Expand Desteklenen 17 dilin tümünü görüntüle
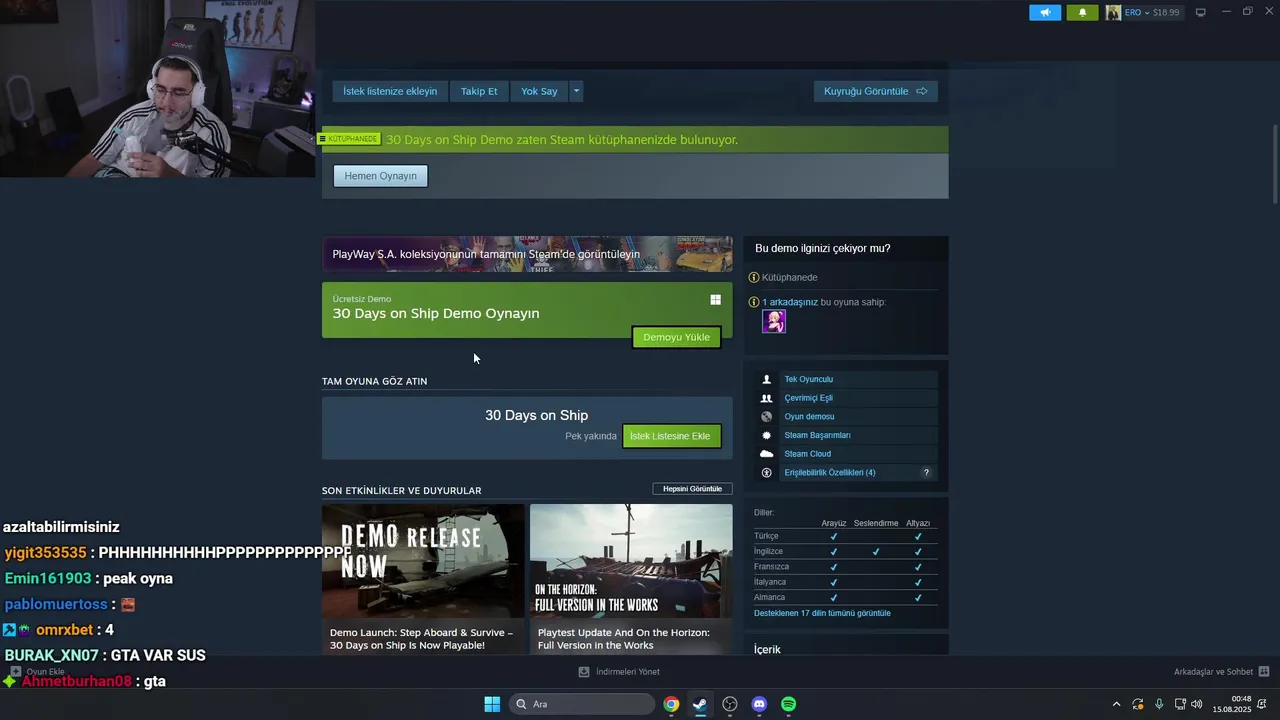 tap(822, 613)
